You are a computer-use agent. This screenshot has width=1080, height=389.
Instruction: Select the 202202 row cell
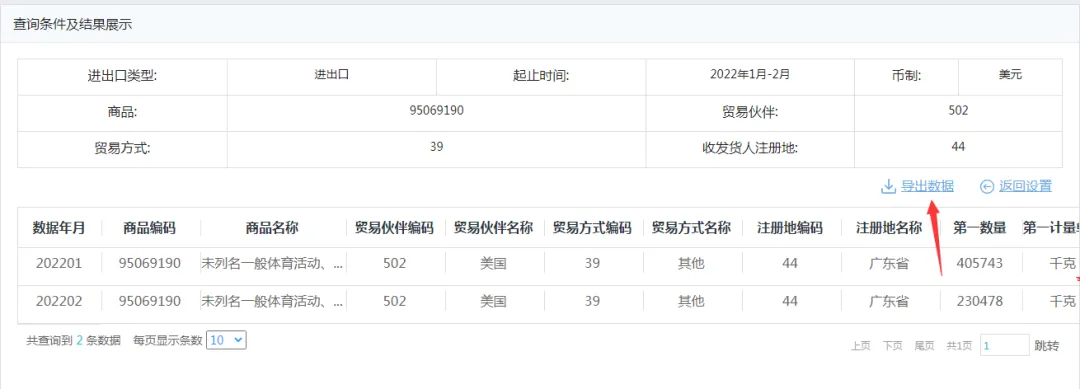point(59,302)
